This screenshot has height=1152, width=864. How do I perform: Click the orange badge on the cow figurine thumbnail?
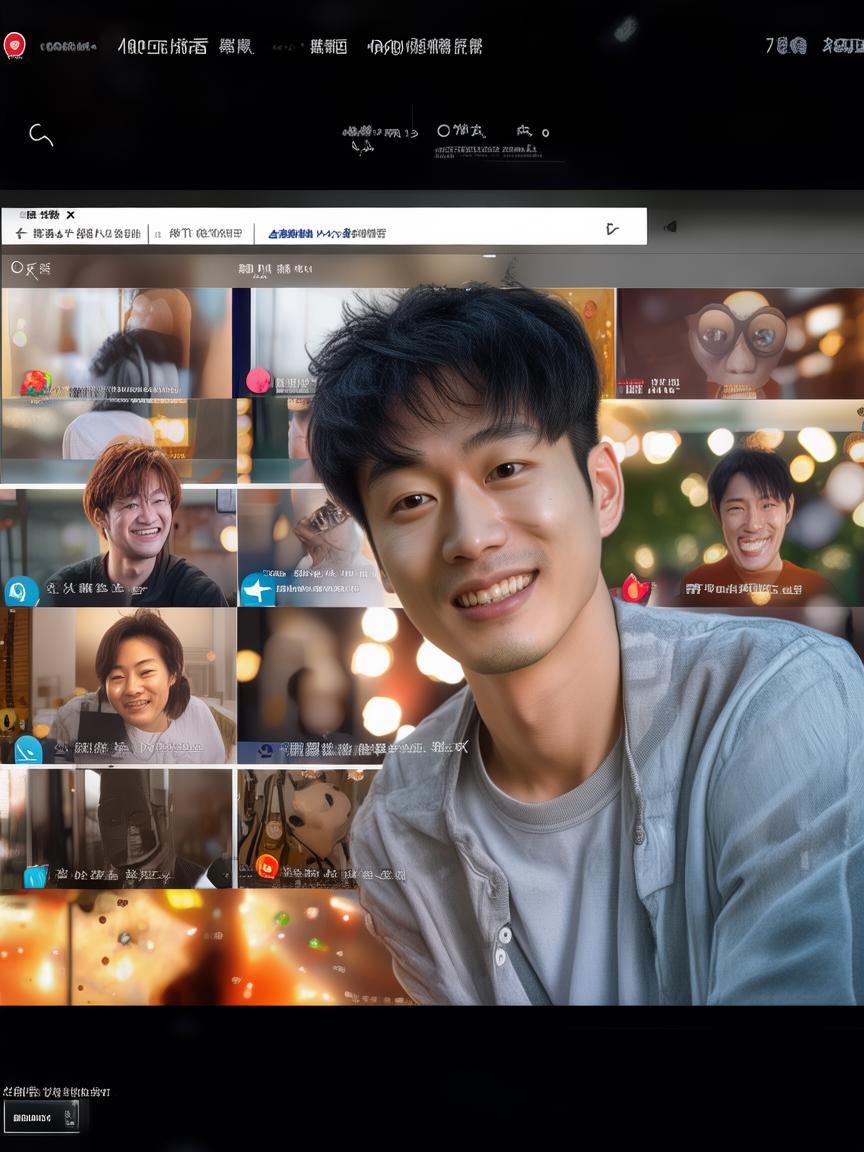coord(267,866)
